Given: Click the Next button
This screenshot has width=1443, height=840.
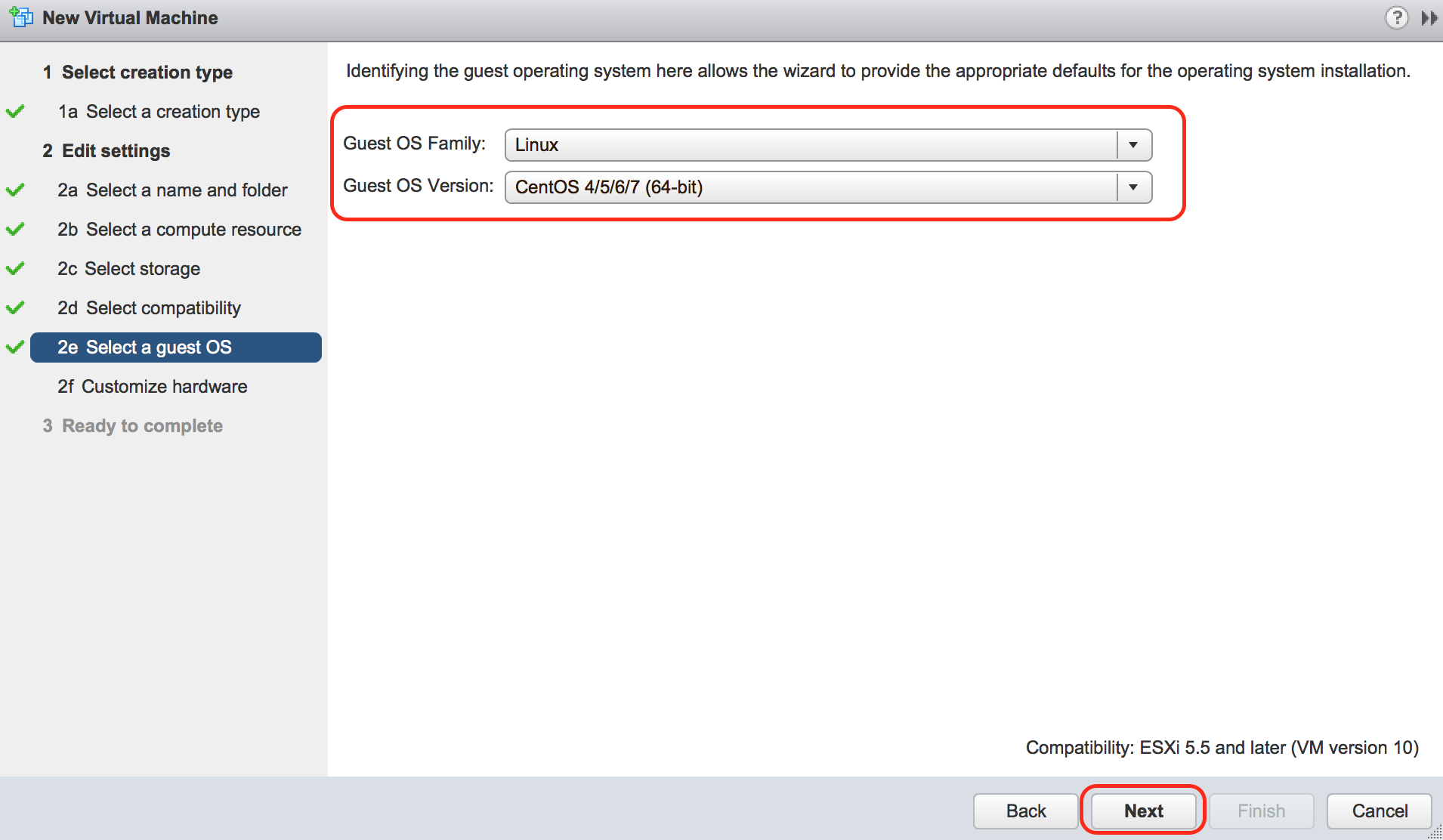Looking at the screenshot, I should (x=1144, y=811).
